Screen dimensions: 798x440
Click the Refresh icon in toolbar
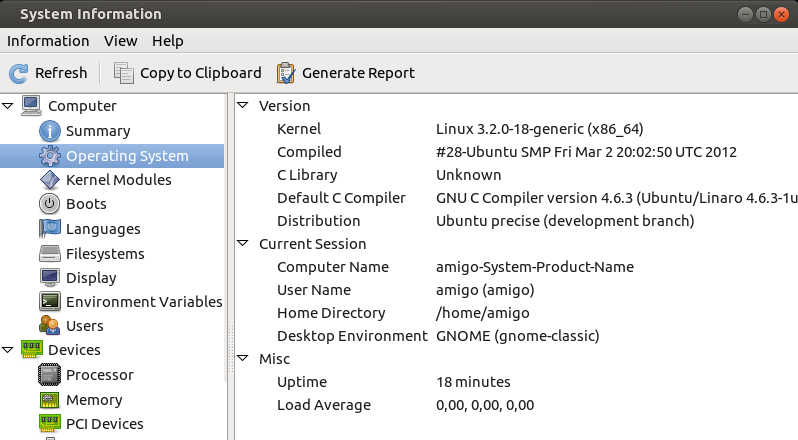pos(19,73)
